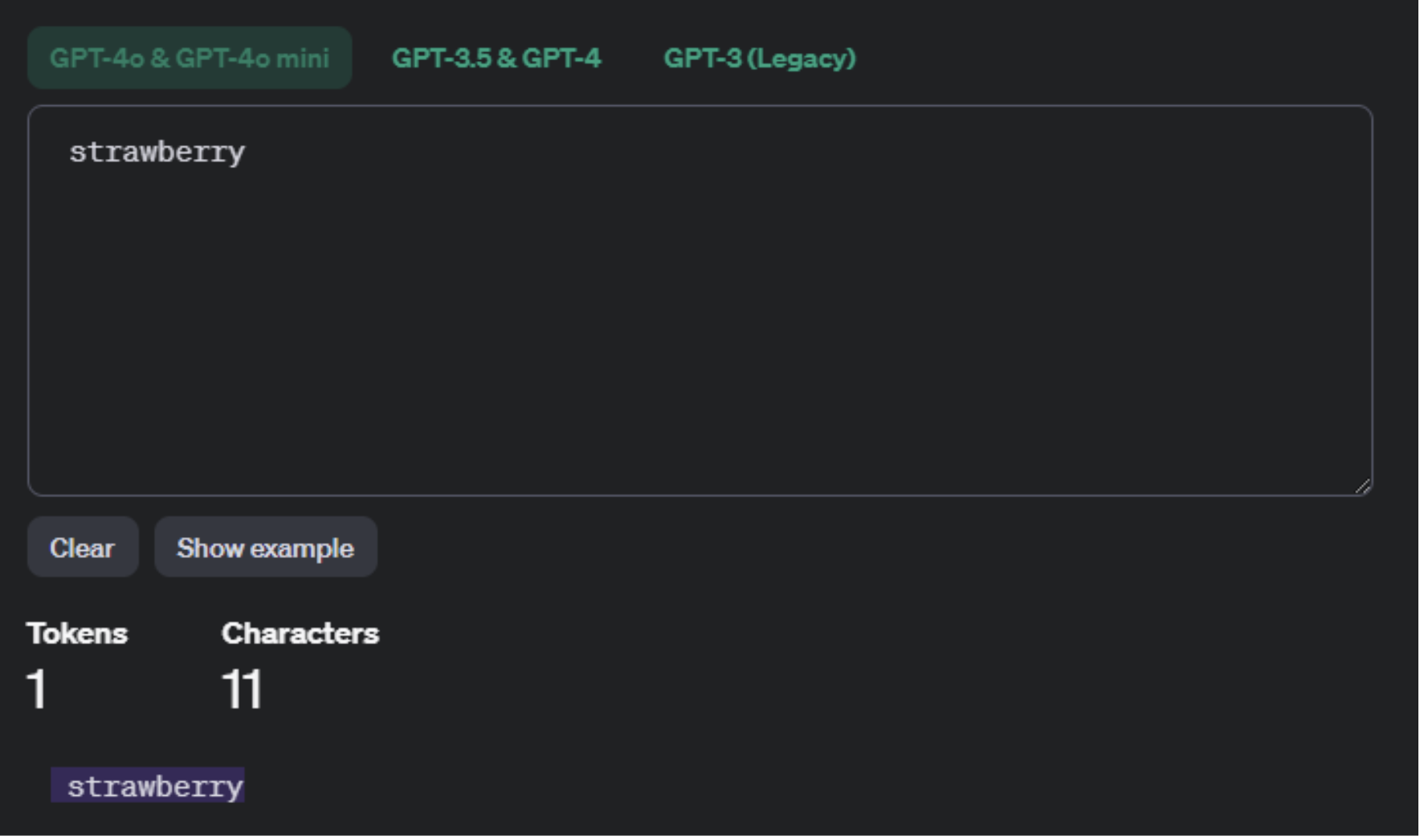This screenshot has width=1420, height=840.
Task: Place cursor before the s of strawberry in the text box
Action: coord(69,152)
